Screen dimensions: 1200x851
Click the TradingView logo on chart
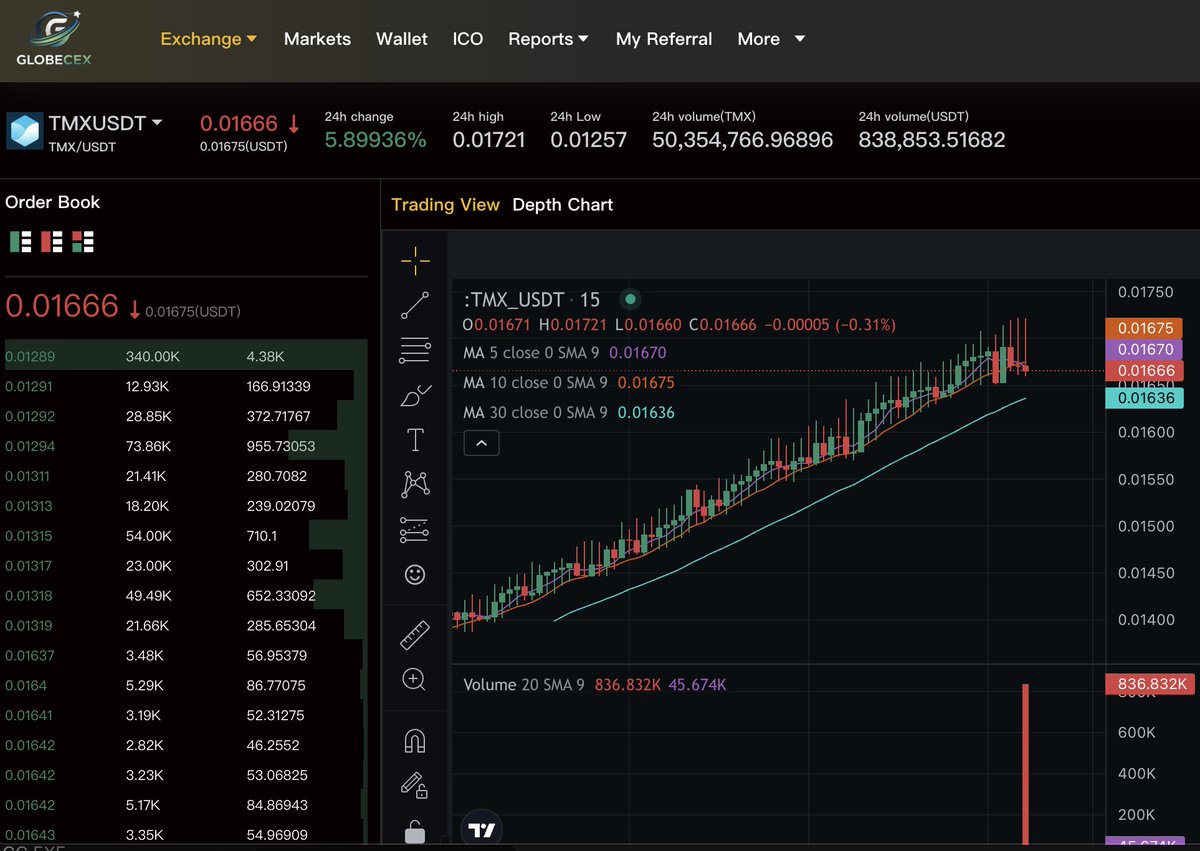(481, 830)
